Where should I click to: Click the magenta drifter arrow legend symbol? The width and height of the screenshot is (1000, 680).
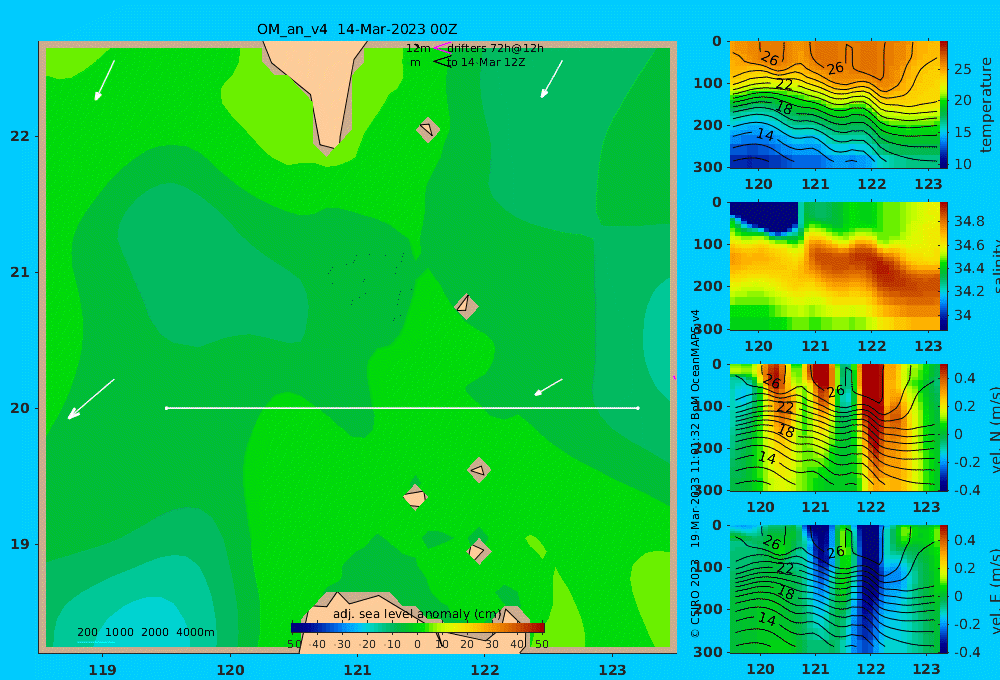click(442, 47)
